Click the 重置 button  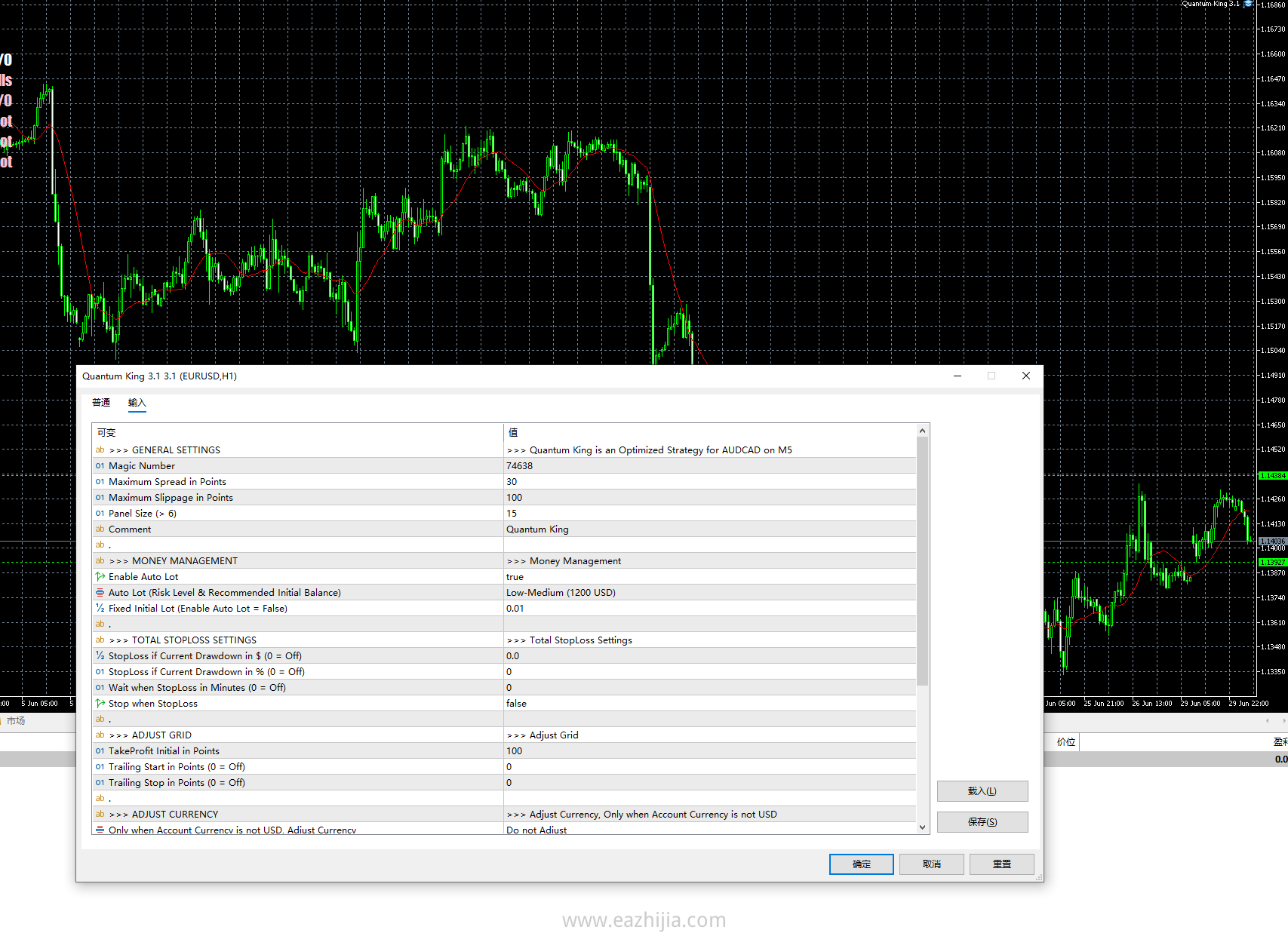coord(1001,864)
